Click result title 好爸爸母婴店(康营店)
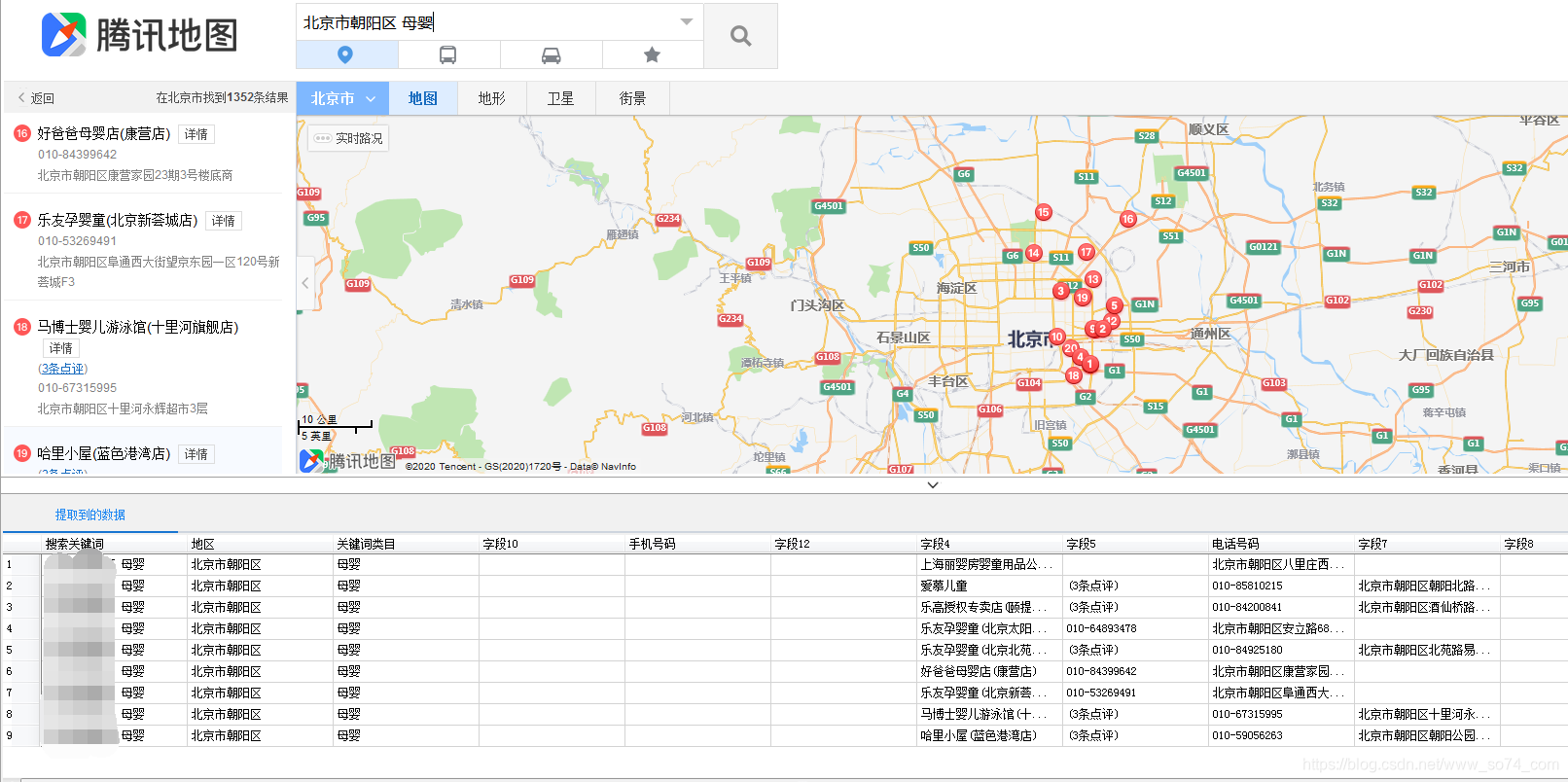 104,133
